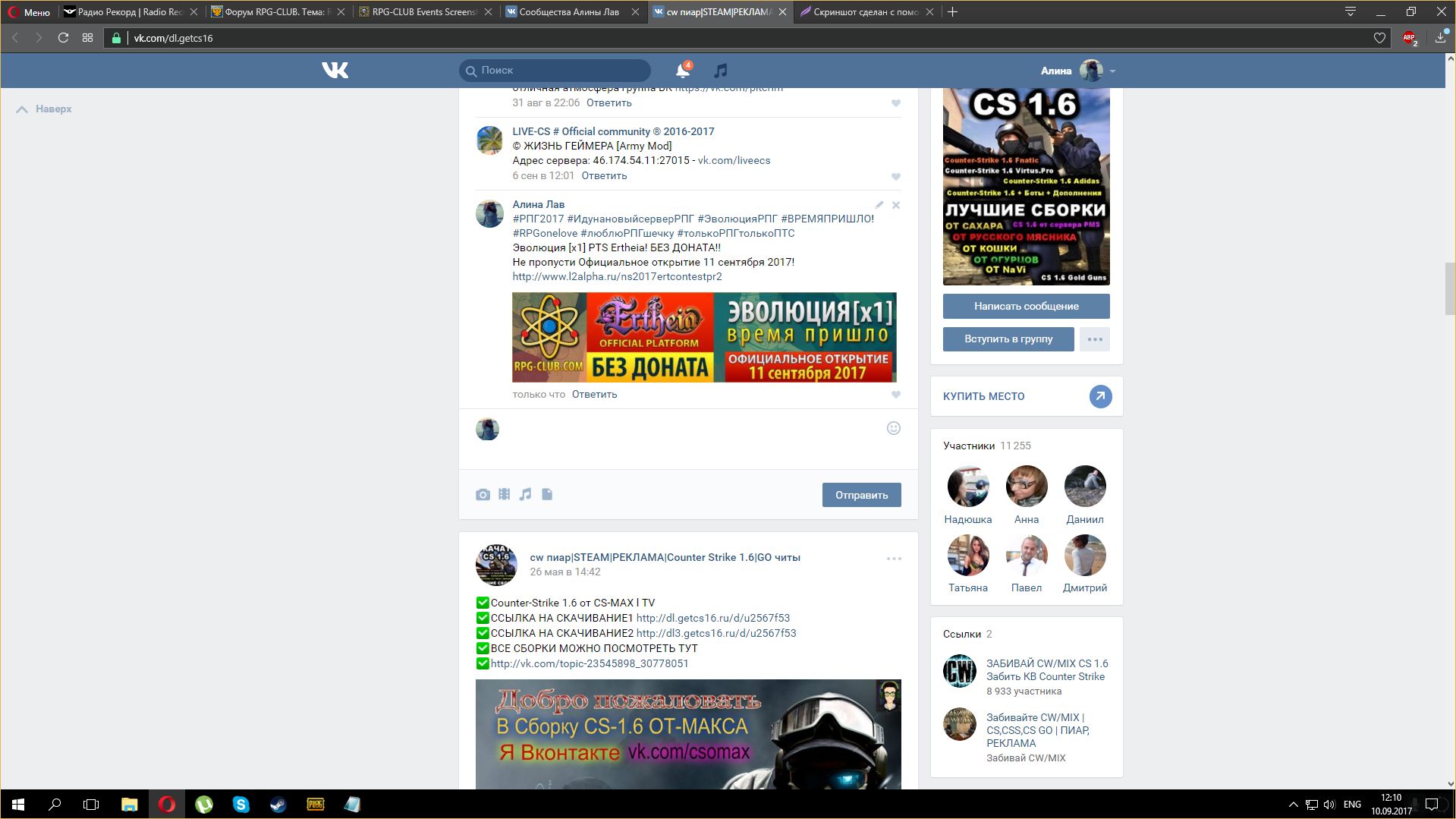Open member Надюшка's avatar

tap(968, 486)
